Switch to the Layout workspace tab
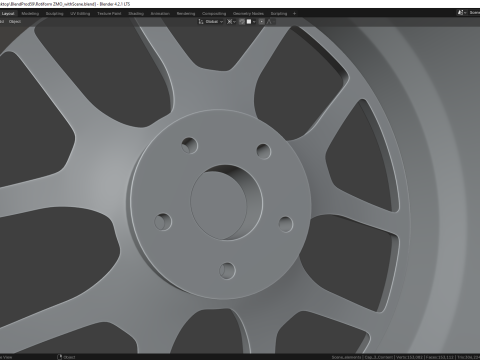The height and width of the screenshot is (360, 480). click(8, 14)
